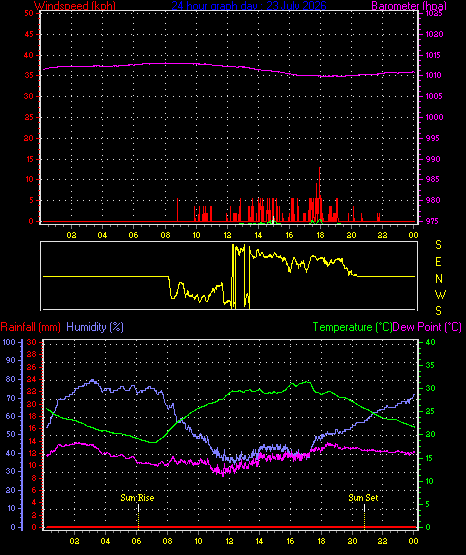Click the N wind direction label
Screen dimensions: 466x555
[439, 279]
